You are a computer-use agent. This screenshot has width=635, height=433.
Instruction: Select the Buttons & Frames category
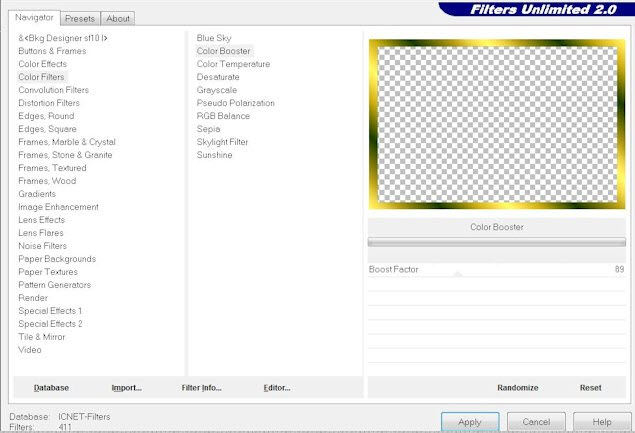pyautogui.click(x=52, y=51)
